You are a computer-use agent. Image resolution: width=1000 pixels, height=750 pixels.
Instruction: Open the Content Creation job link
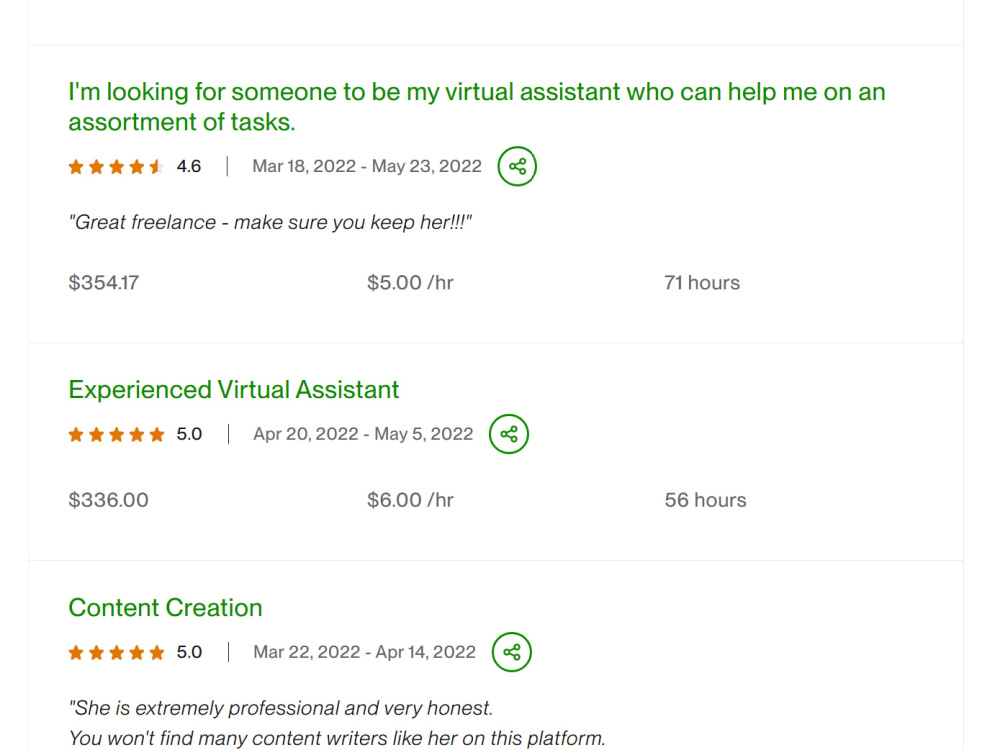[165, 608]
